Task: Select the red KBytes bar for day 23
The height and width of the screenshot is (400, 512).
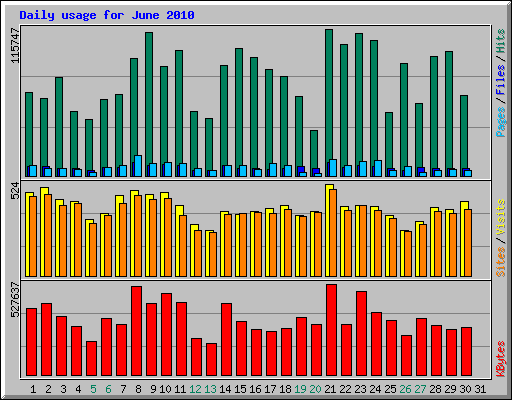Action: click(x=361, y=333)
